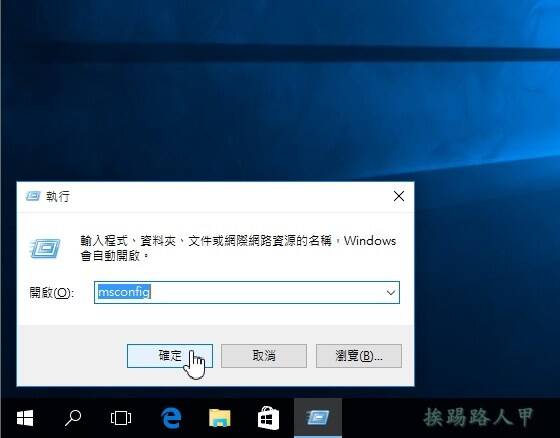Open the Microsoft Store taskbar icon
560x438 pixels.
[268, 418]
